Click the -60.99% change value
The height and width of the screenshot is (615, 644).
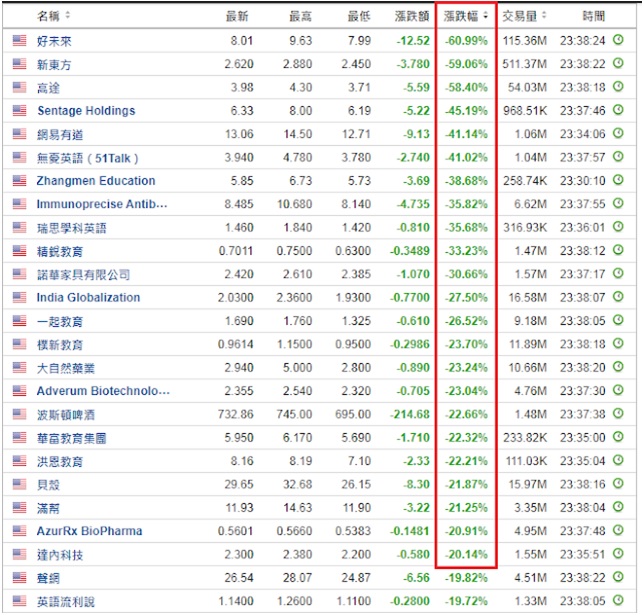tap(466, 41)
